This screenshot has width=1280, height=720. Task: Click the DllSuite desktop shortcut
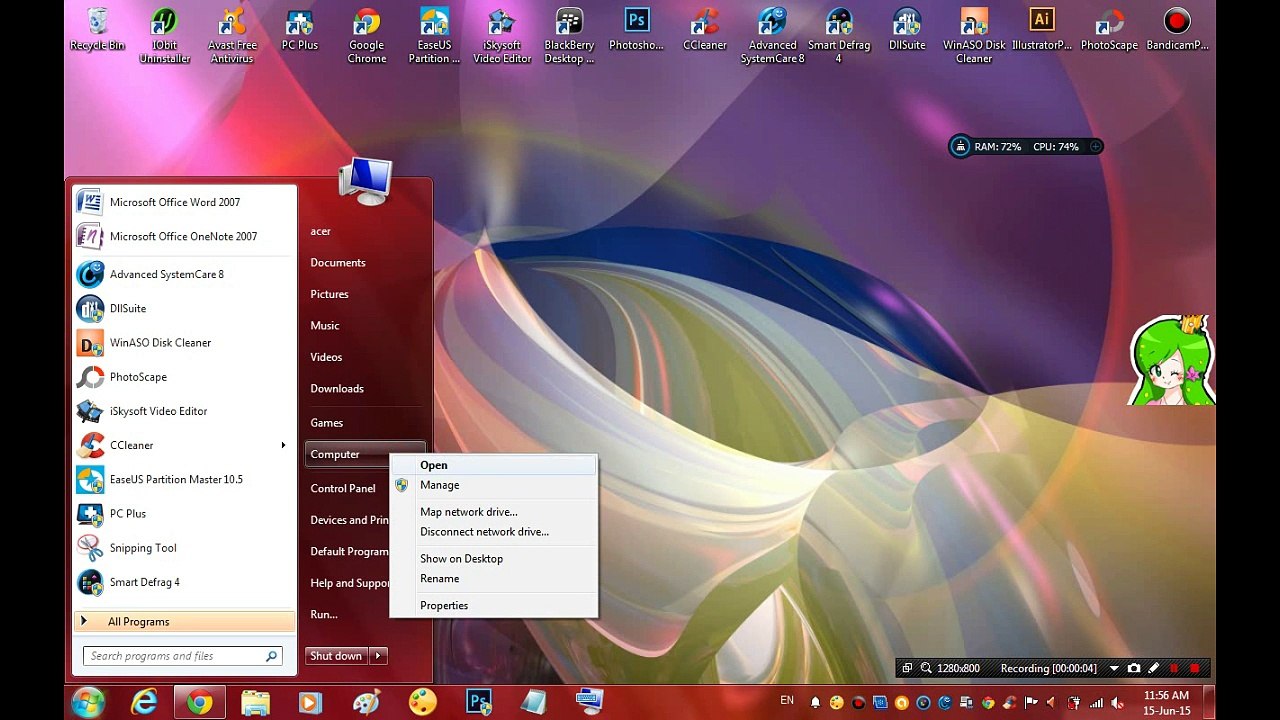pos(907,30)
